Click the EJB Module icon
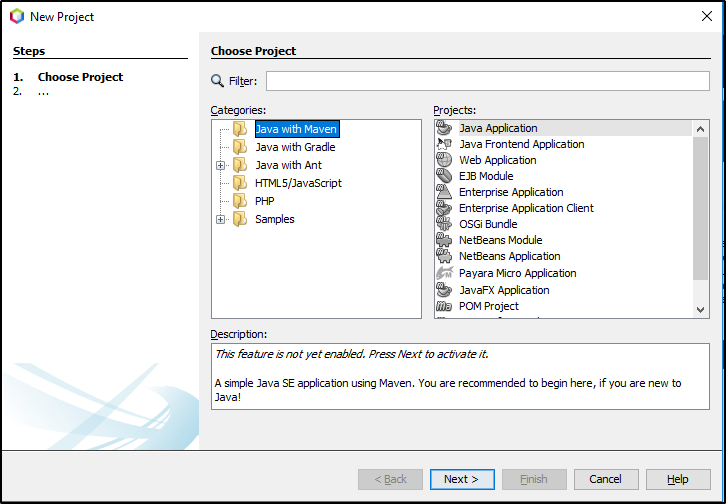This screenshot has height=504, width=726. click(444, 176)
